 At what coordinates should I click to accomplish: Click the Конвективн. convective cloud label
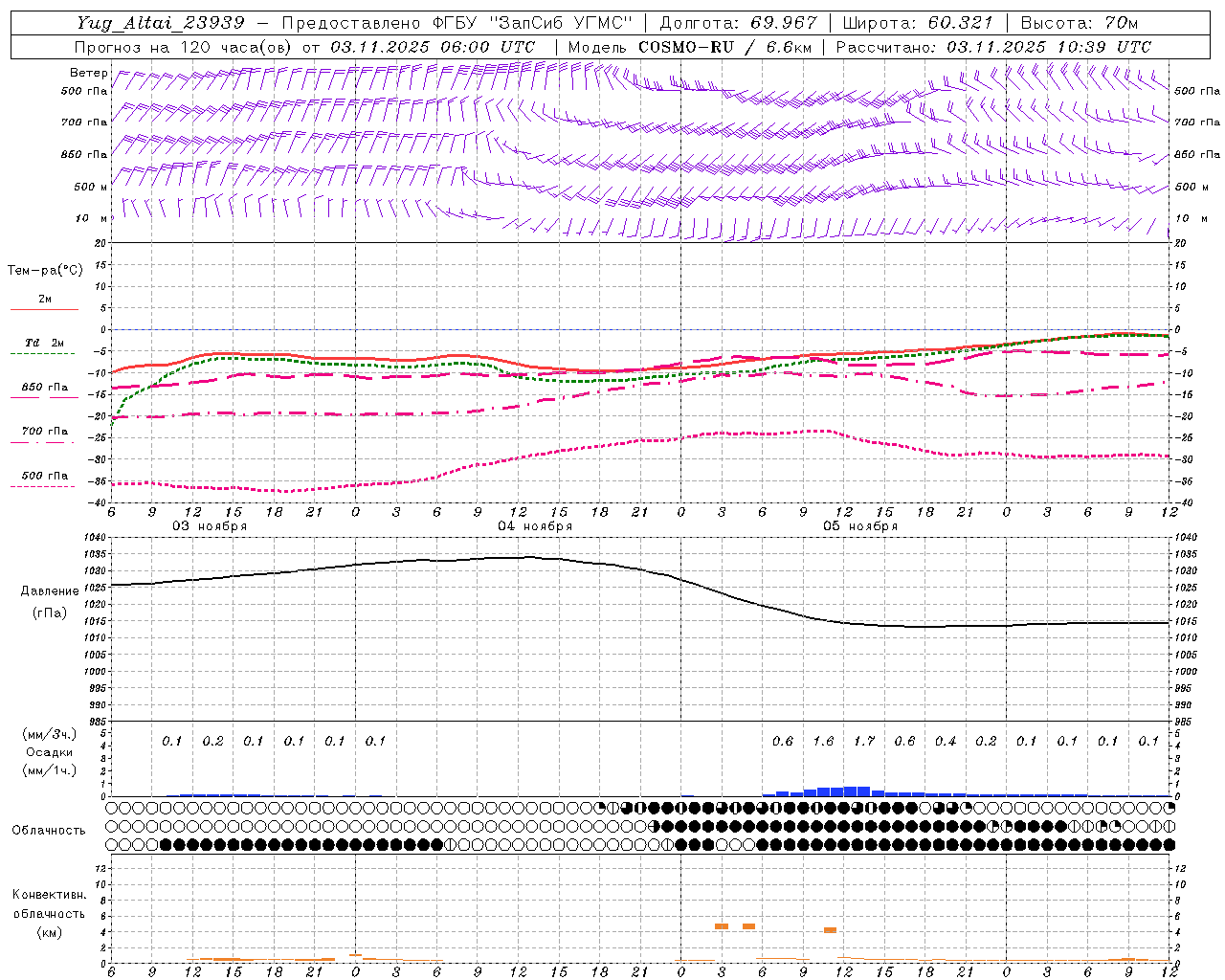[49, 895]
